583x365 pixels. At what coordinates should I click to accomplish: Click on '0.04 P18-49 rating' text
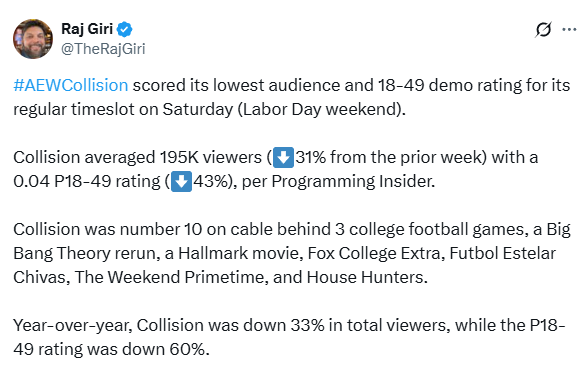click(87, 181)
